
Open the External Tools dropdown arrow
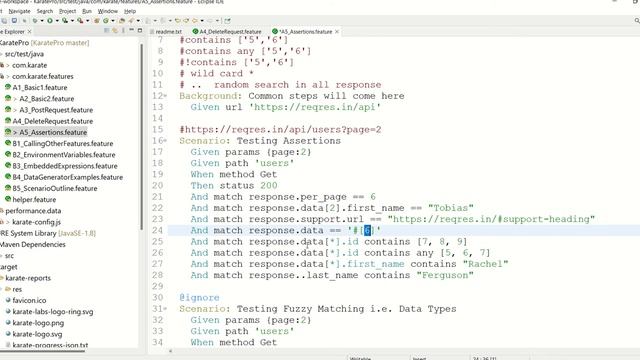[x=87, y=20]
